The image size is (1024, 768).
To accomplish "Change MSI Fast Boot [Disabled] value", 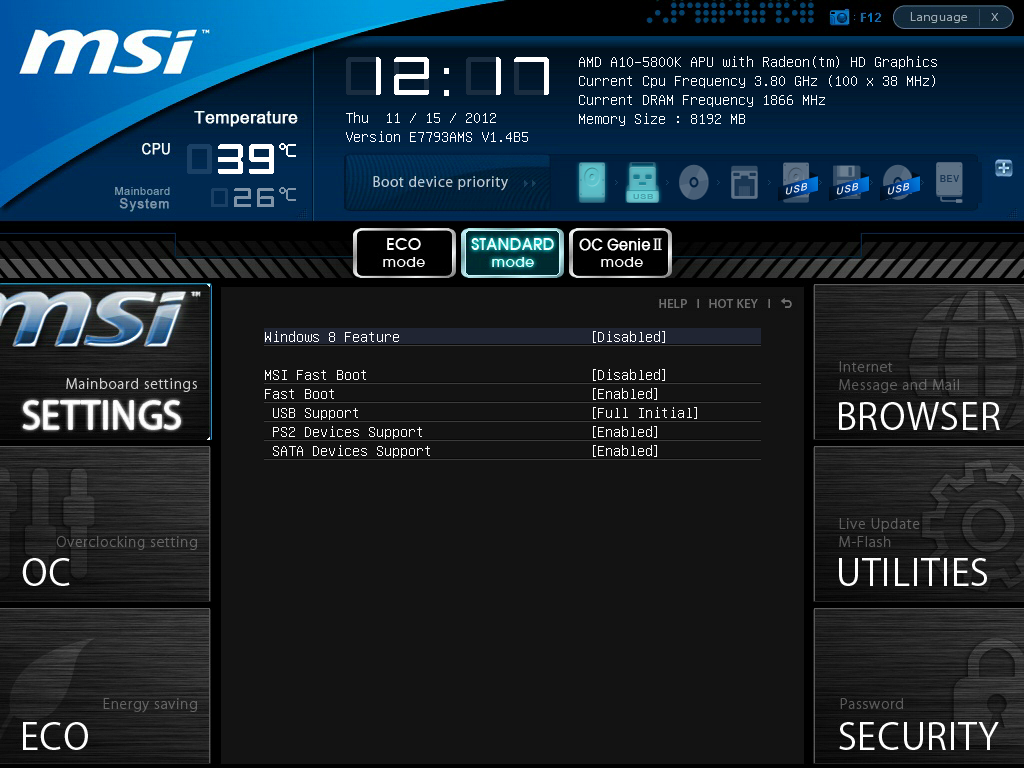I will coord(629,375).
